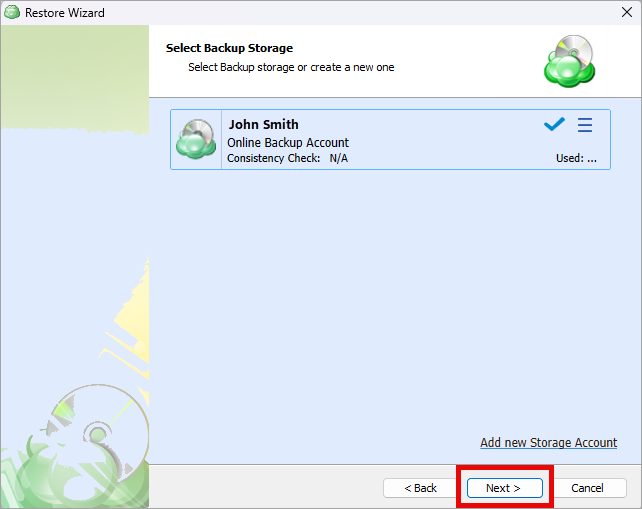Select the John Smith account name
This screenshot has width=642, height=509.
(x=264, y=124)
